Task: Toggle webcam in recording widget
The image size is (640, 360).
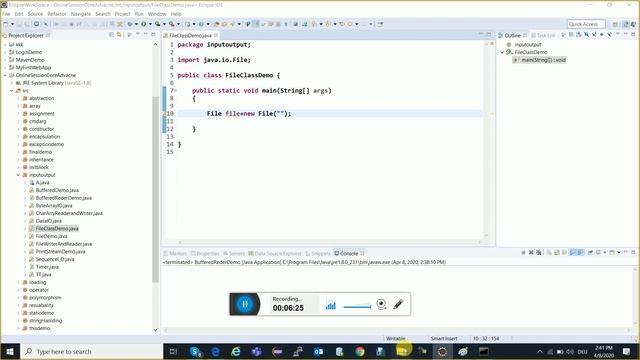Action: coord(381,304)
